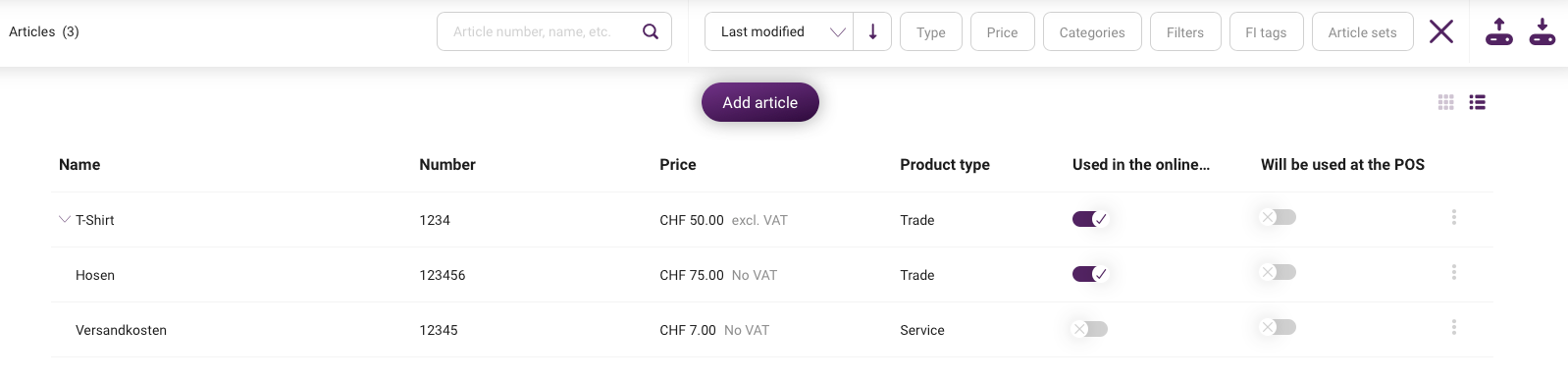The height and width of the screenshot is (382, 1568).
Task: Enable online use for Versandkosten
Action: click(x=1090, y=329)
